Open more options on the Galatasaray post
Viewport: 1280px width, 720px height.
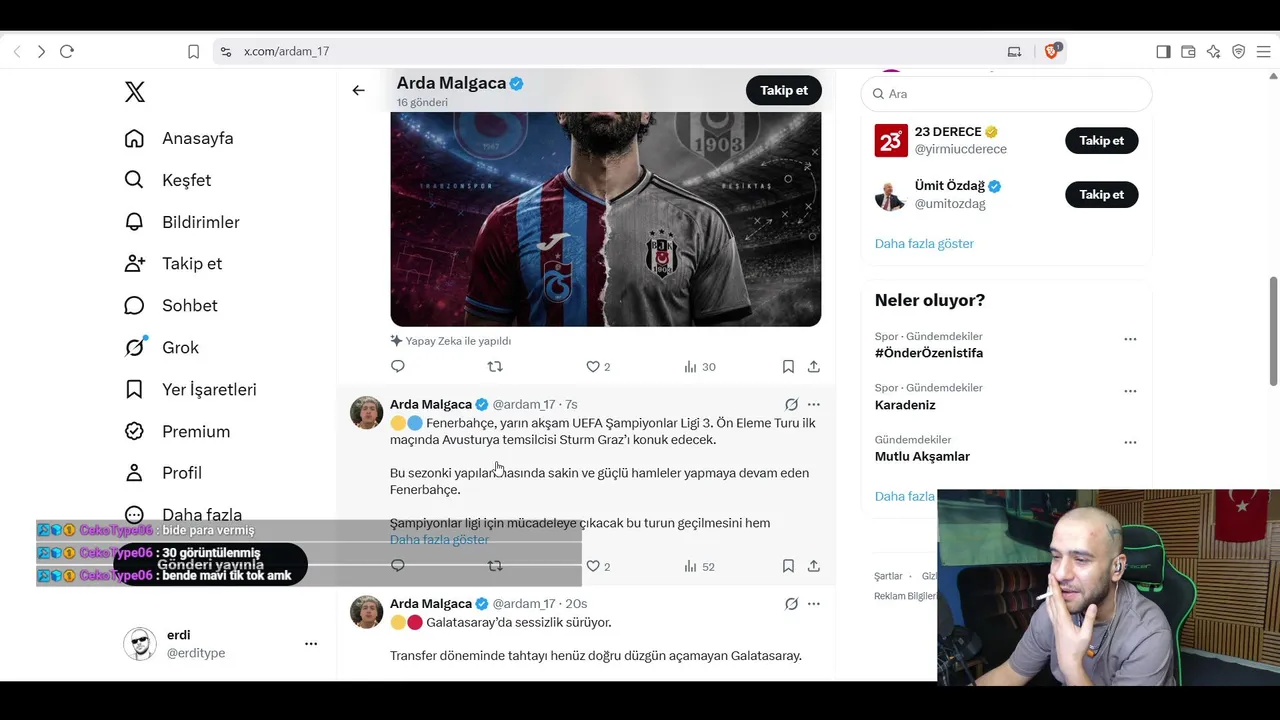coord(814,604)
